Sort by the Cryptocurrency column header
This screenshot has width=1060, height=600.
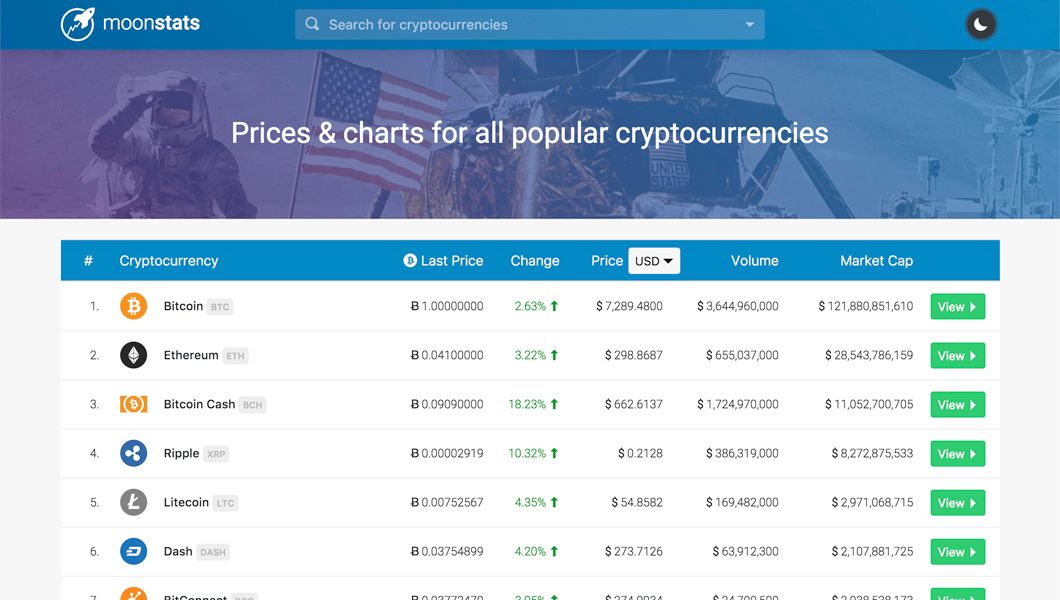(x=169, y=261)
